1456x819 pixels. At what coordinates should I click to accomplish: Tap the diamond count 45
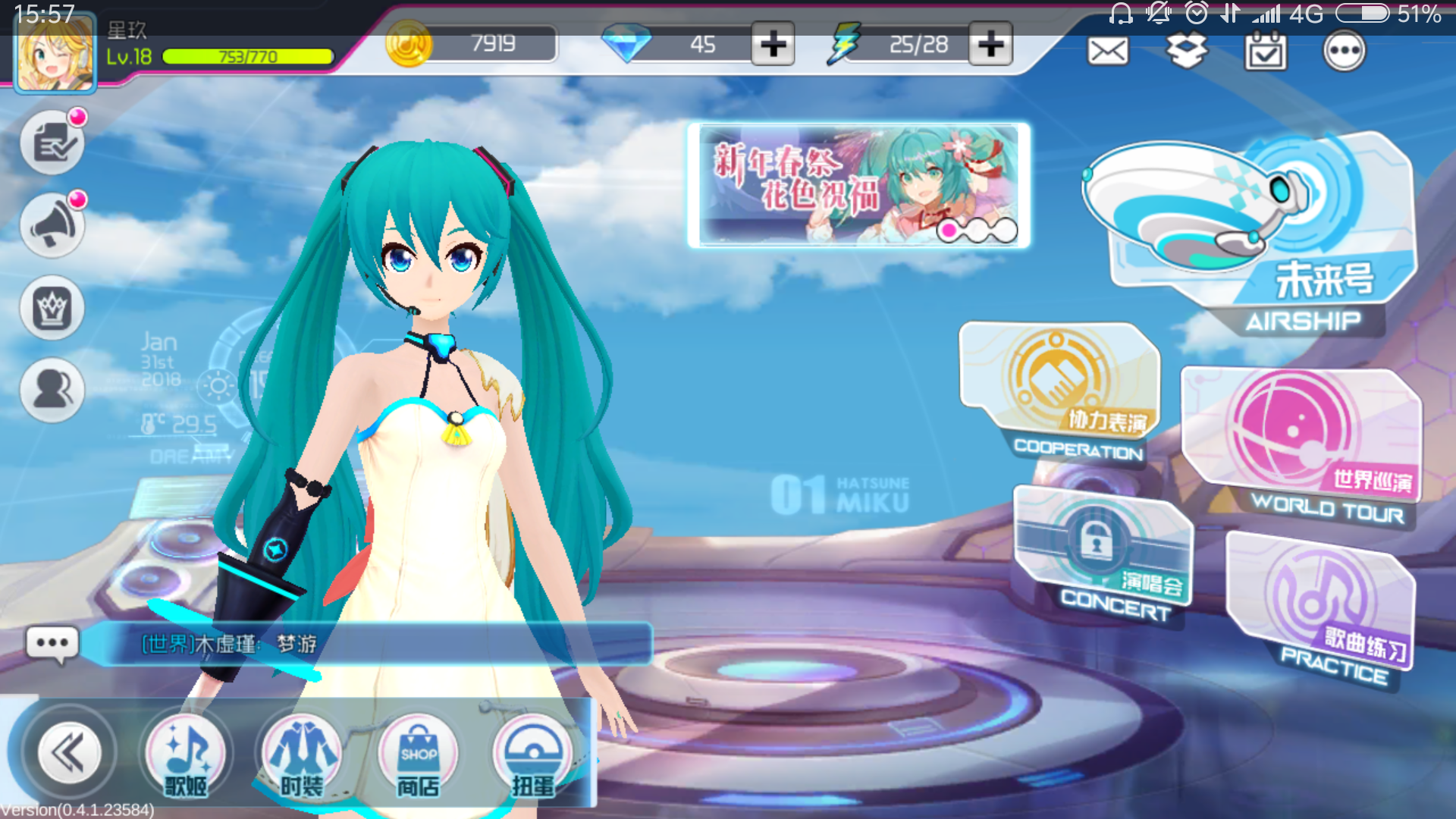point(702,44)
